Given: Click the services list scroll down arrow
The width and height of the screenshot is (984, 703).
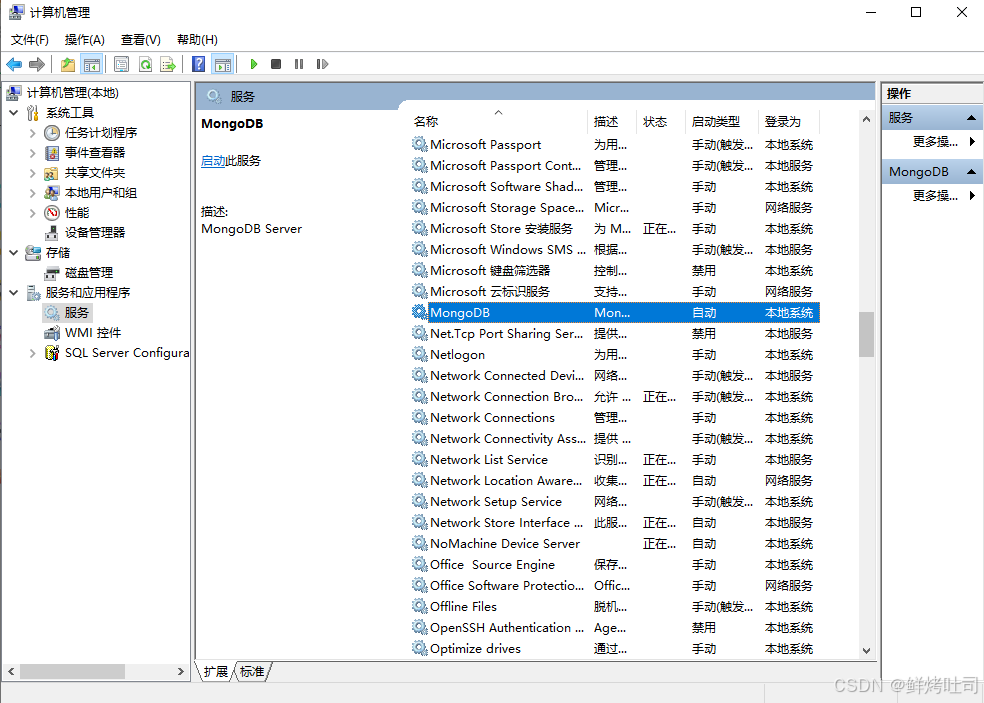Looking at the screenshot, I should pos(867,650).
